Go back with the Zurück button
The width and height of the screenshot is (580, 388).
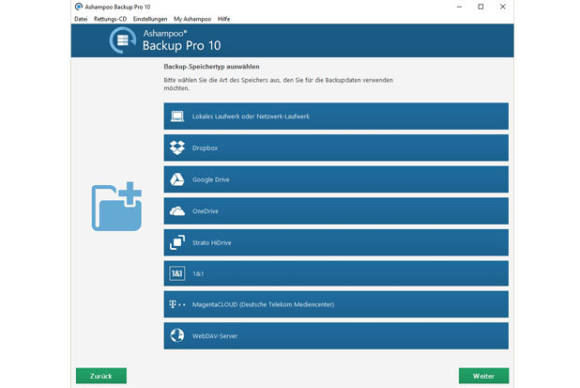click(x=101, y=376)
